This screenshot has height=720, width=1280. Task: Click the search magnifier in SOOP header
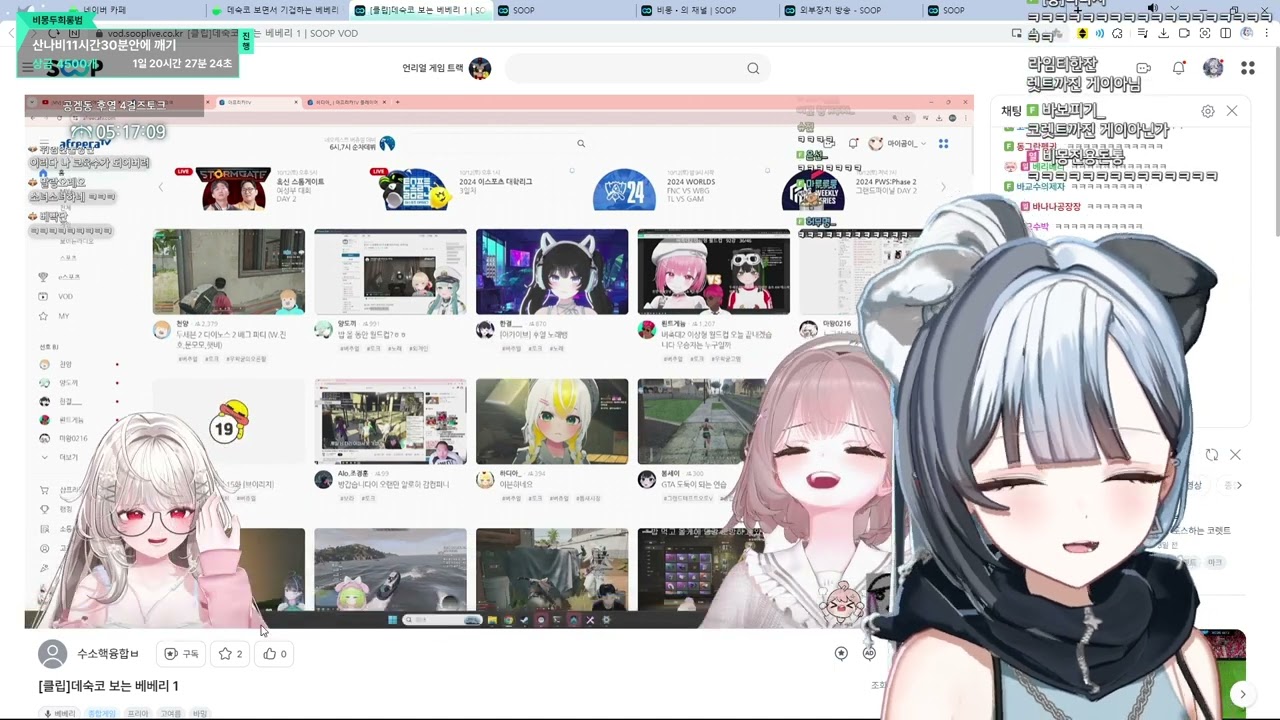pos(753,68)
